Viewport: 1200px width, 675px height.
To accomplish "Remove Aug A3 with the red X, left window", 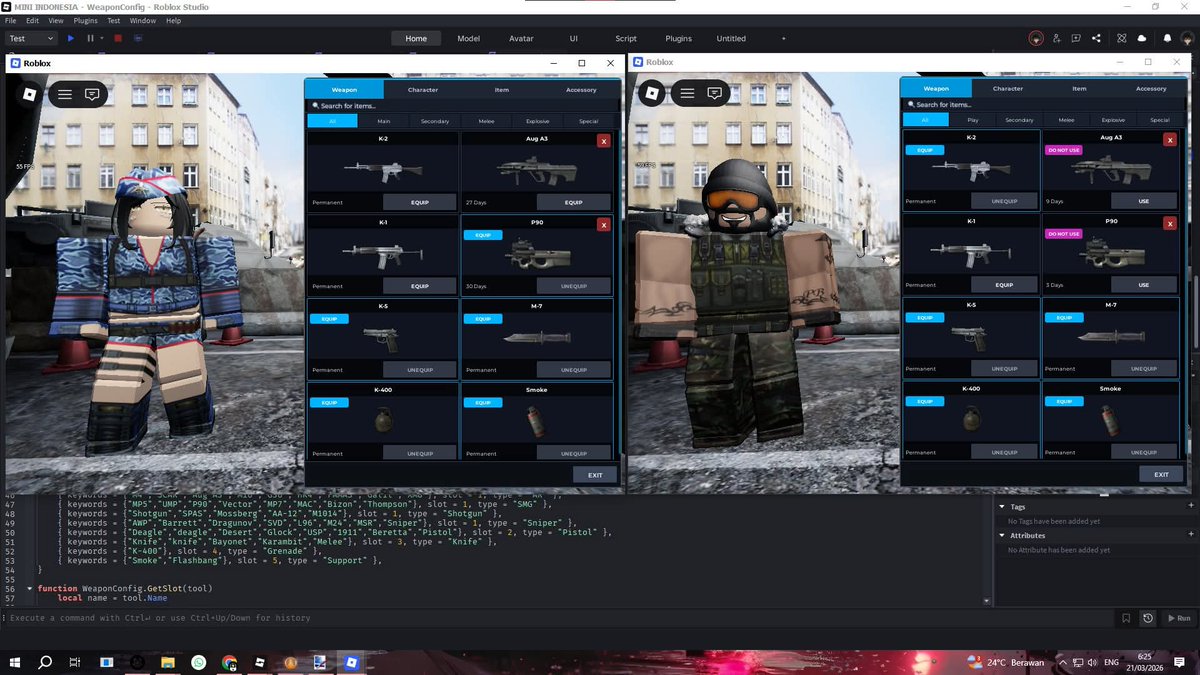I will point(603,141).
